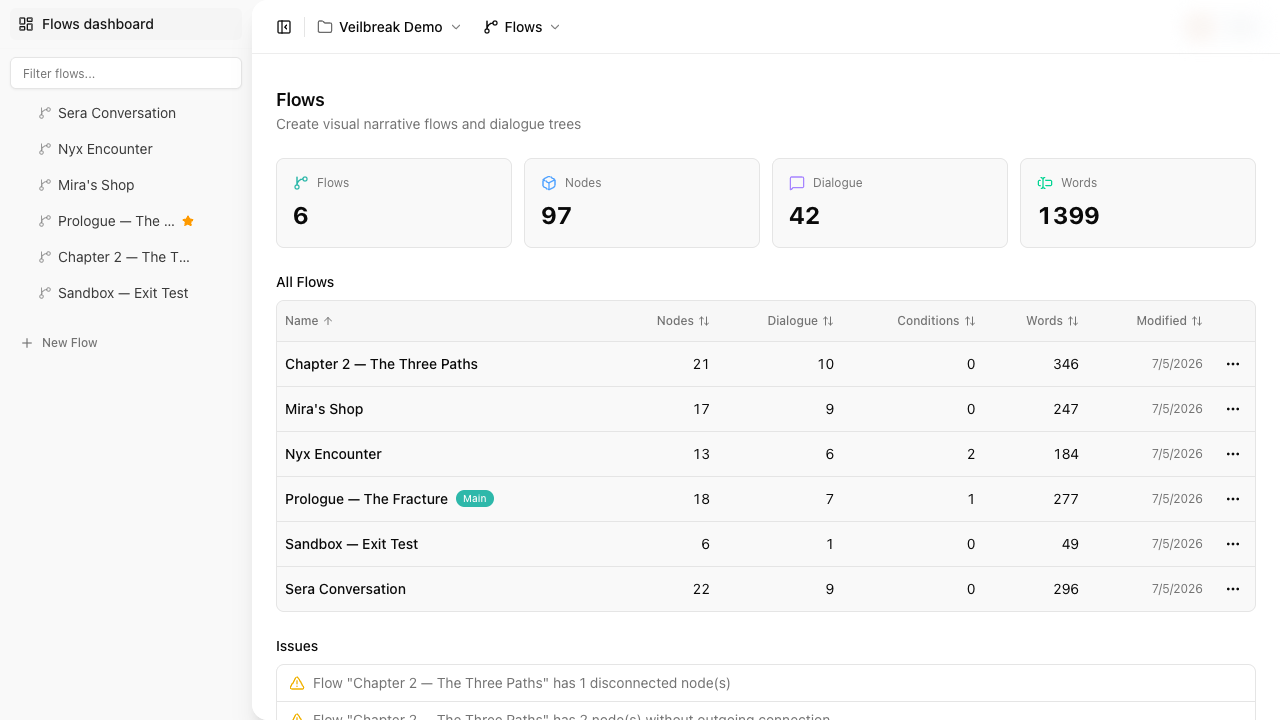
Task: Open Sera Conversation row in the table
Action: click(x=766, y=589)
